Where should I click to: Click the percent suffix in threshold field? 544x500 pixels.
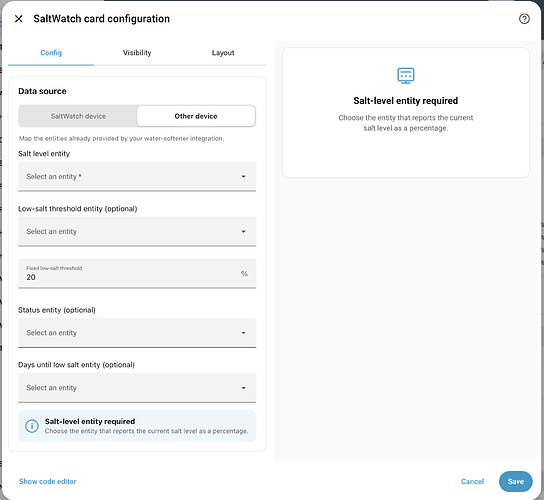244,274
